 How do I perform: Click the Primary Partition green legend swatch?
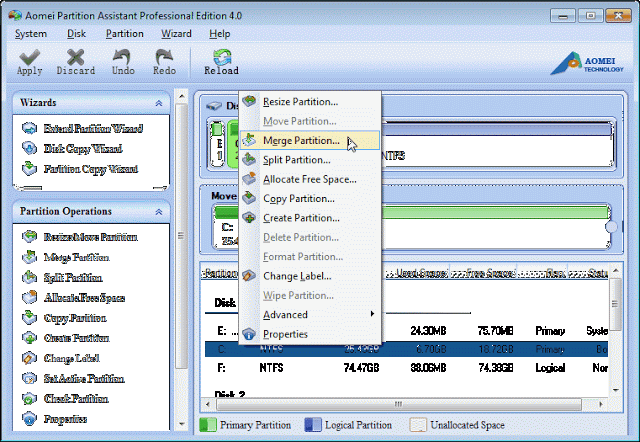(208, 425)
